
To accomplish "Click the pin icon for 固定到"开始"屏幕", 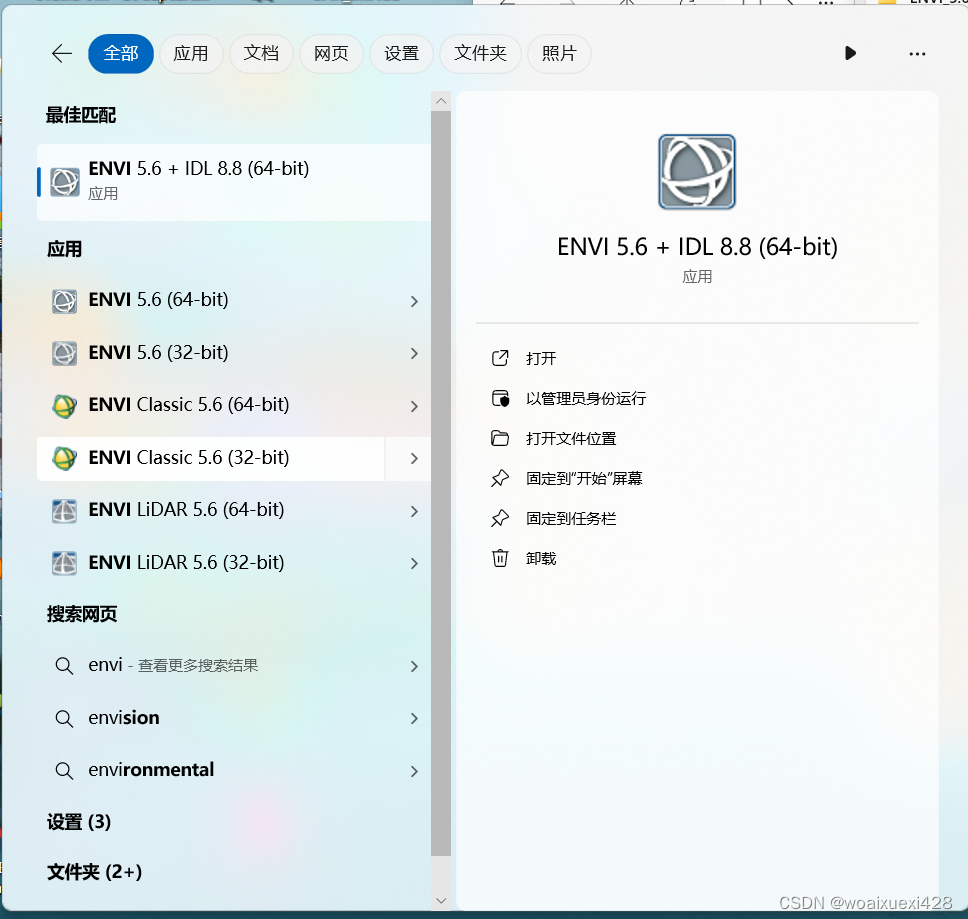I will (x=499, y=478).
